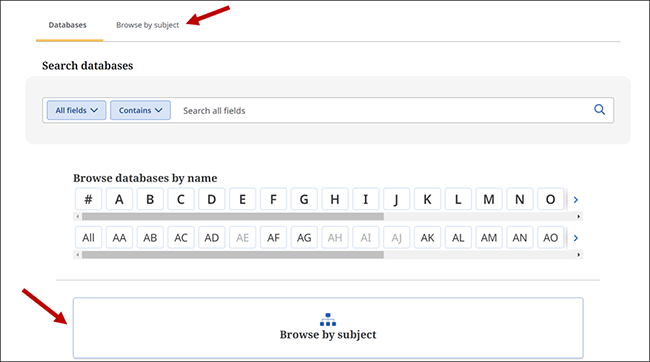
Task: Choose the AN prefix filter
Action: (x=520, y=238)
